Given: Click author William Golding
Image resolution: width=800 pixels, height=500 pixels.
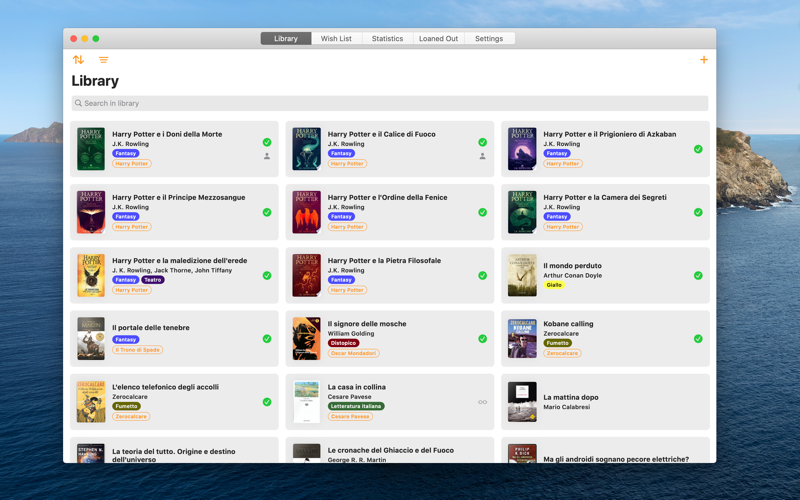Looking at the screenshot, I should tap(351, 334).
